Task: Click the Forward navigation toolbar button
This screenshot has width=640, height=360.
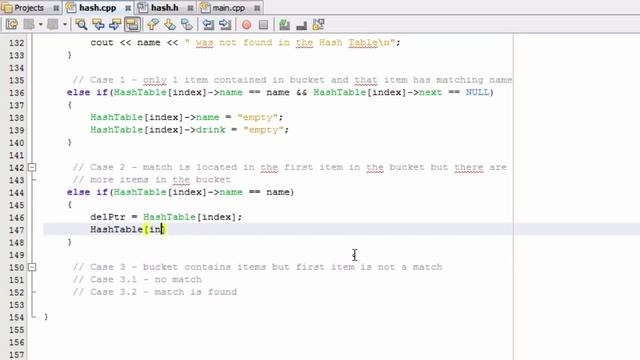Action: tap(53, 24)
